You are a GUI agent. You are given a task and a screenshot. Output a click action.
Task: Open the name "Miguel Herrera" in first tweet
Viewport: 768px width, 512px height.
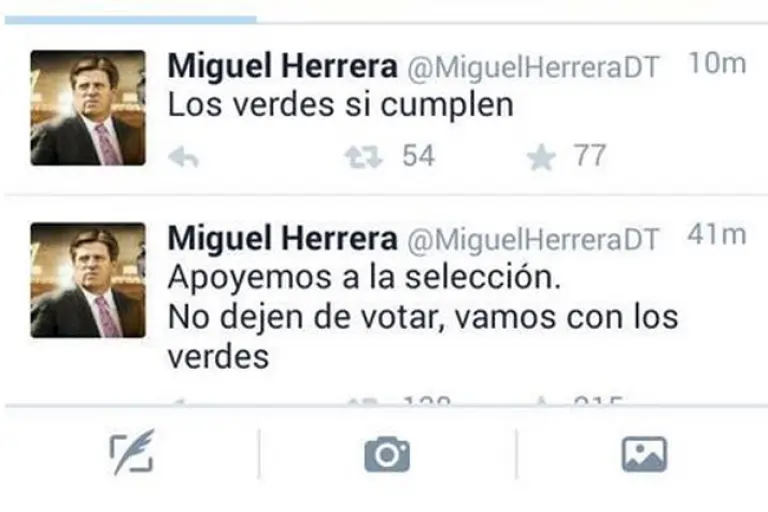[x=282, y=66]
